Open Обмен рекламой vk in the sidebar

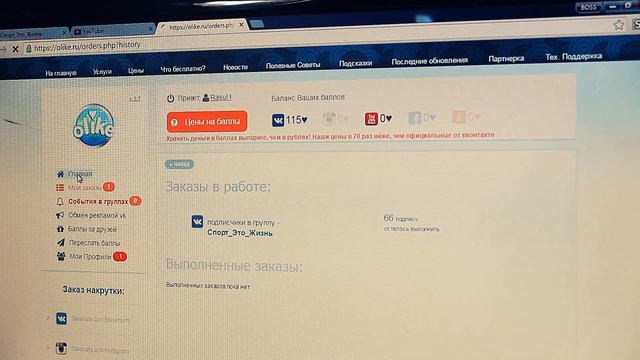coord(97,215)
